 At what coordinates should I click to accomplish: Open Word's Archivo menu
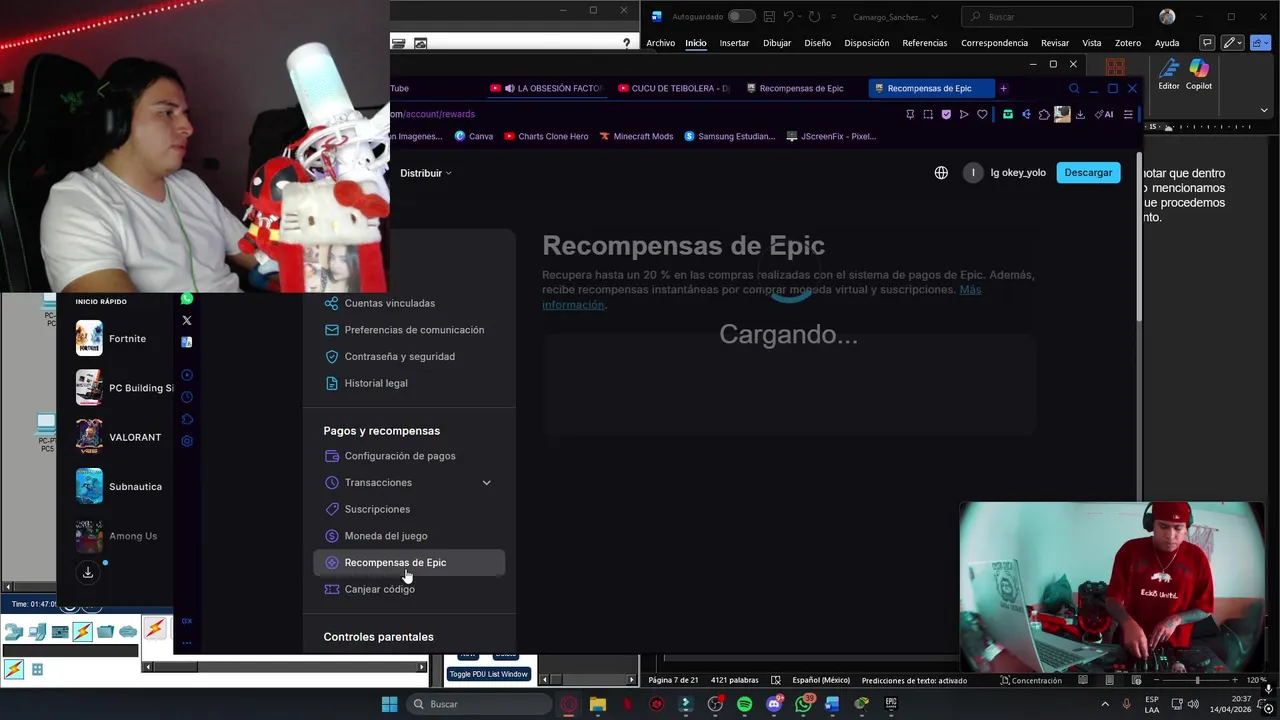coord(660,43)
